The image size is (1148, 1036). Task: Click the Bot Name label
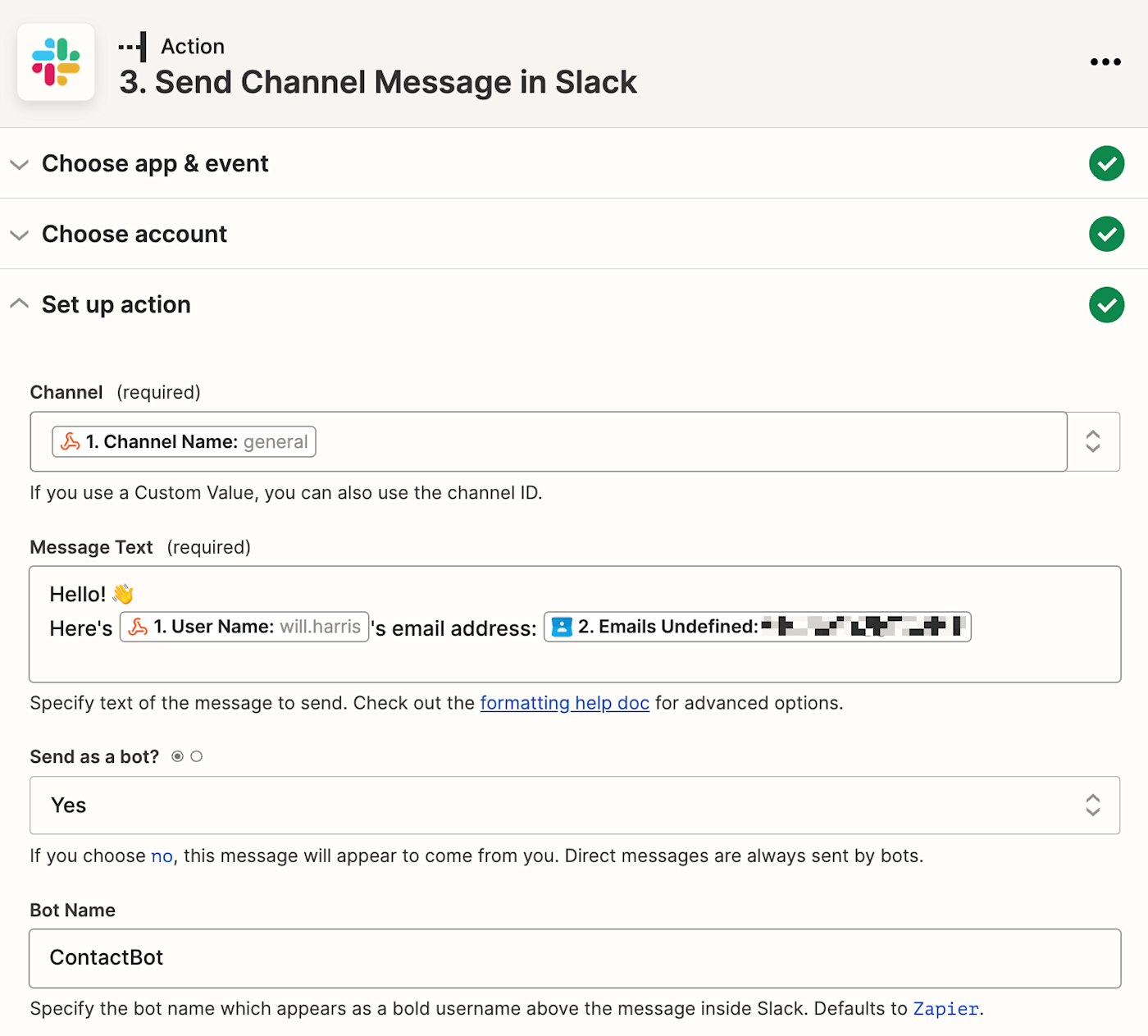72,910
